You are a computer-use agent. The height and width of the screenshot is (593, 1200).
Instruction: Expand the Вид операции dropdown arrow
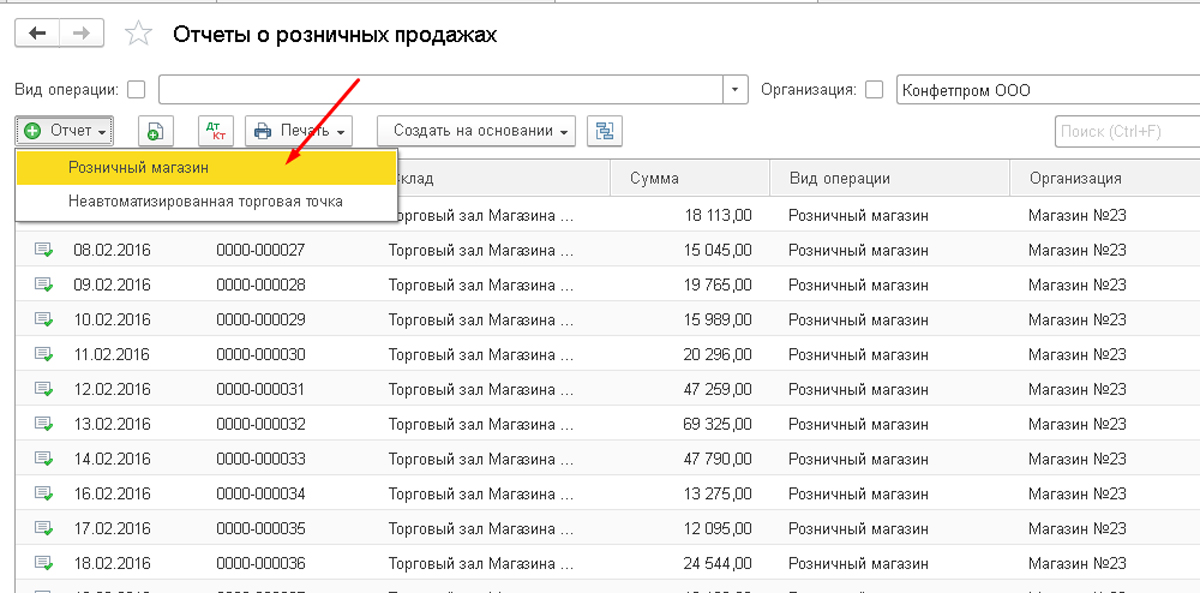736,90
